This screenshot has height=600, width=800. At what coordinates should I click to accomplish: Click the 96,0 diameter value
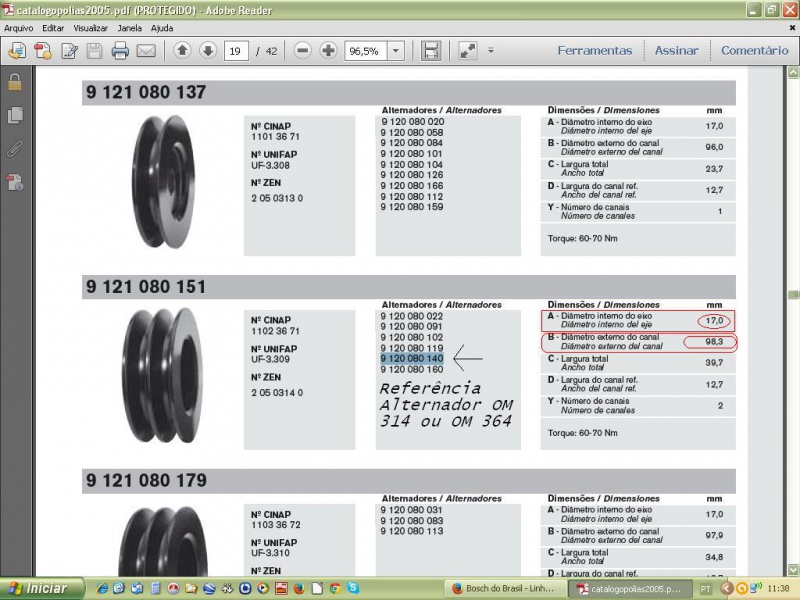[x=714, y=147]
